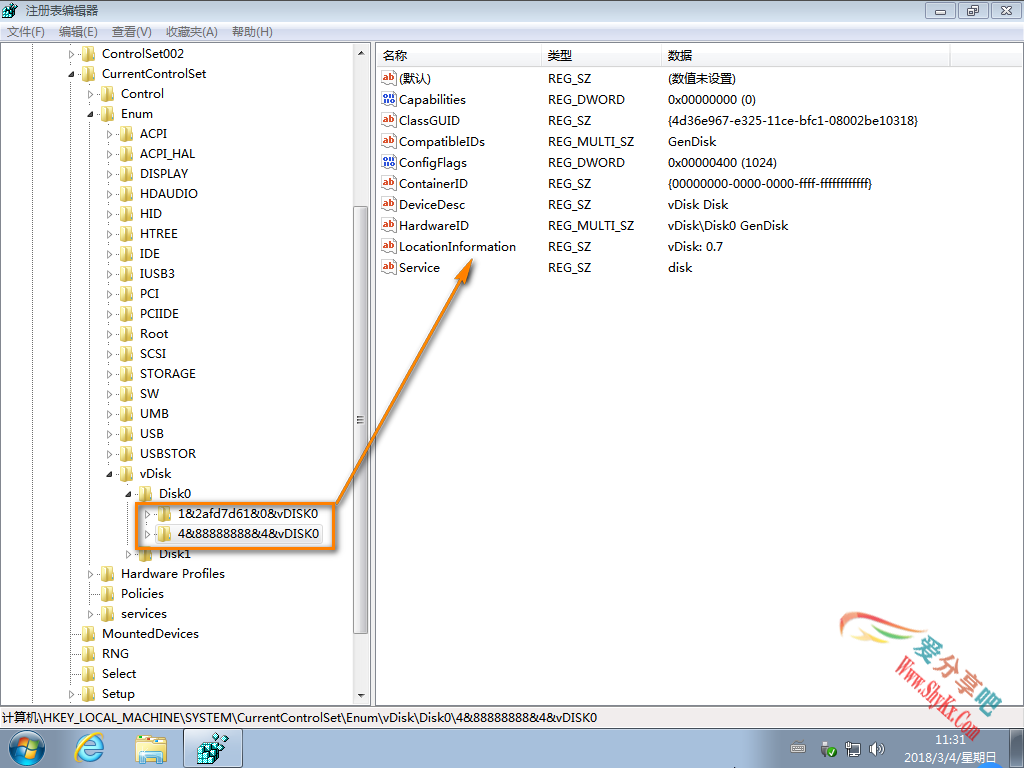Viewport: 1024px width, 768px height.
Task: Click the tree pane scroll up arrow
Action: [361, 52]
